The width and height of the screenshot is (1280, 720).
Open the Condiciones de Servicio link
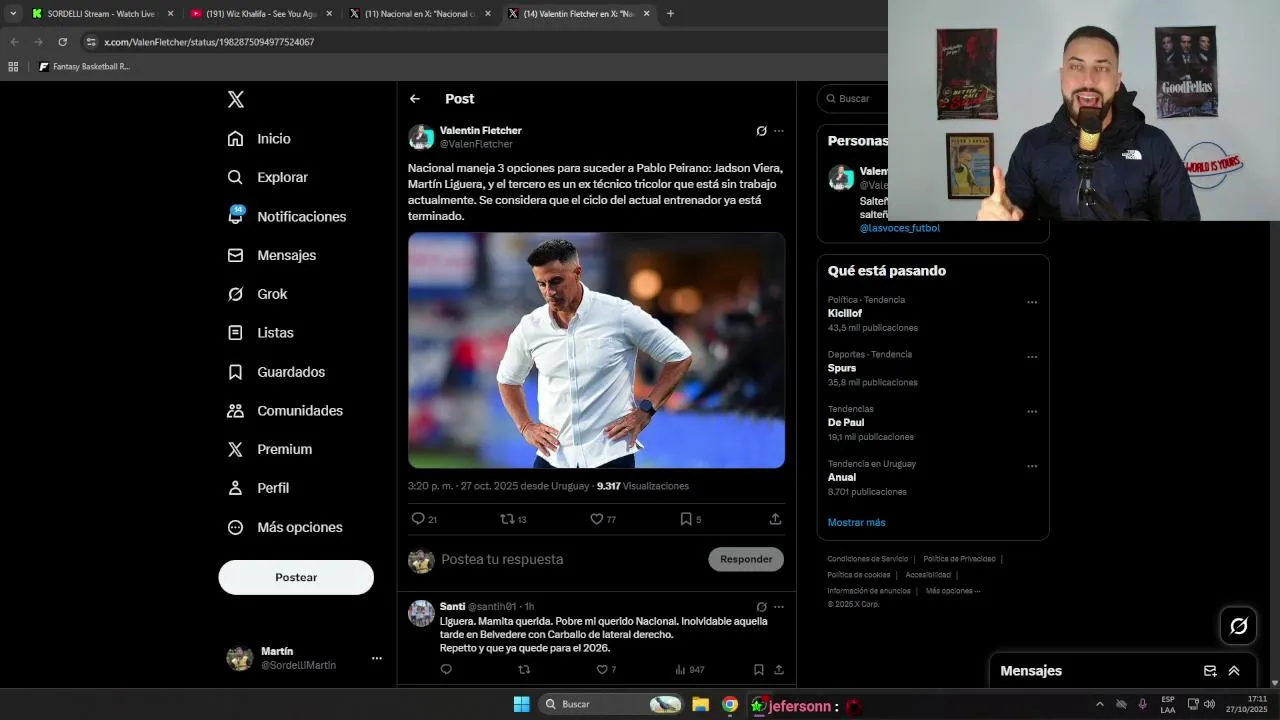[868, 559]
